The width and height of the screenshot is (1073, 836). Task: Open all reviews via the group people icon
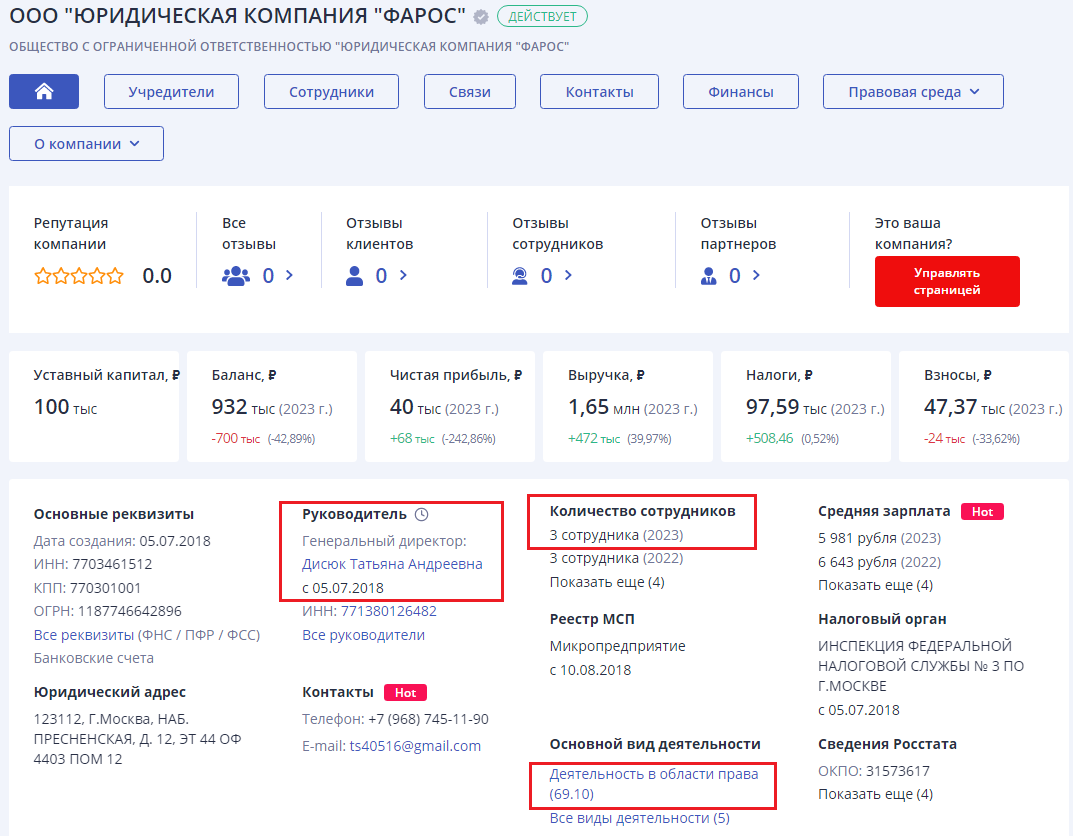tap(235, 276)
